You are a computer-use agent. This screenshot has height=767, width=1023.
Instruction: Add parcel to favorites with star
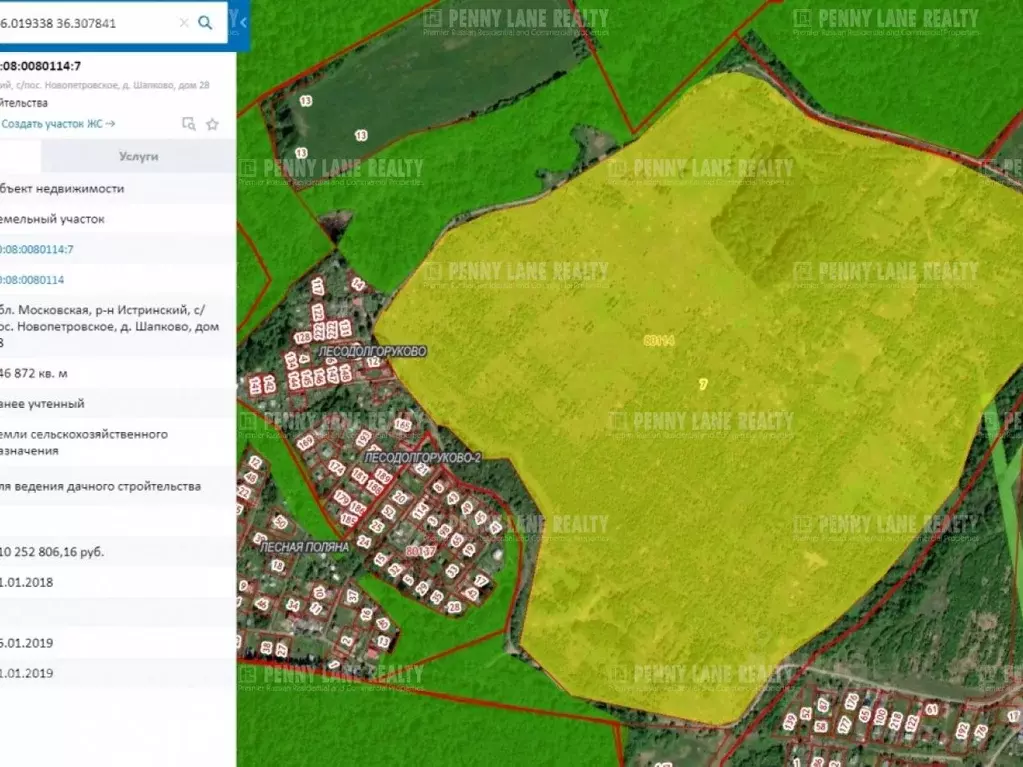click(x=212, y=124)
